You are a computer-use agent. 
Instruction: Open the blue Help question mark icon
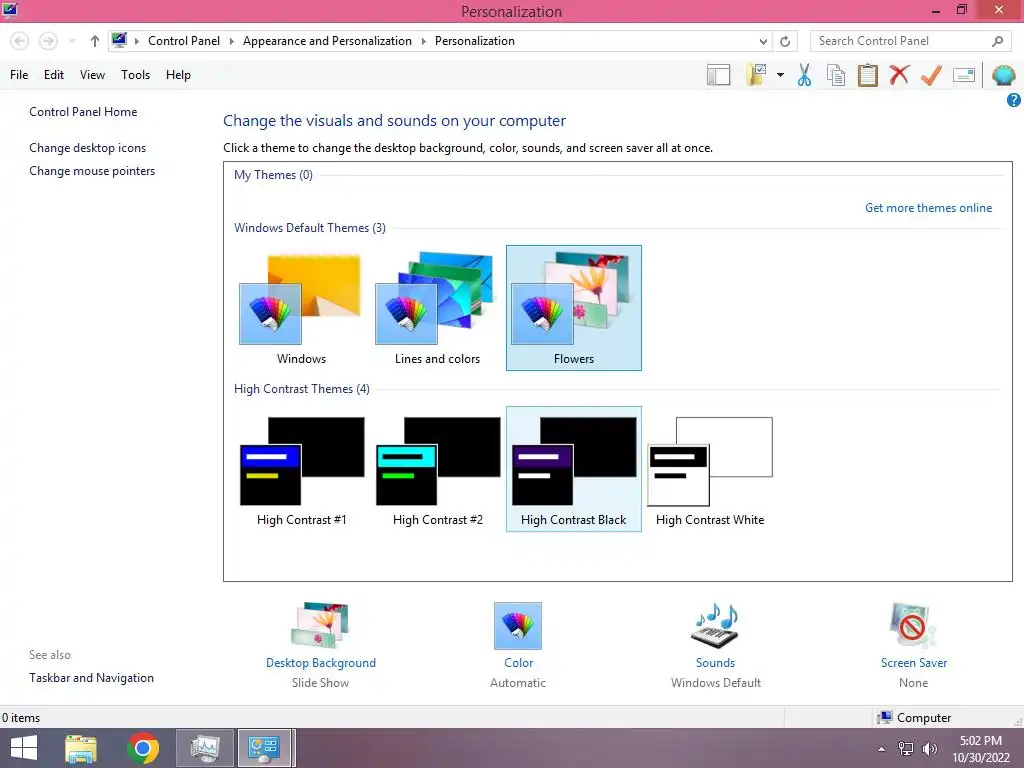coord(1014,100)
